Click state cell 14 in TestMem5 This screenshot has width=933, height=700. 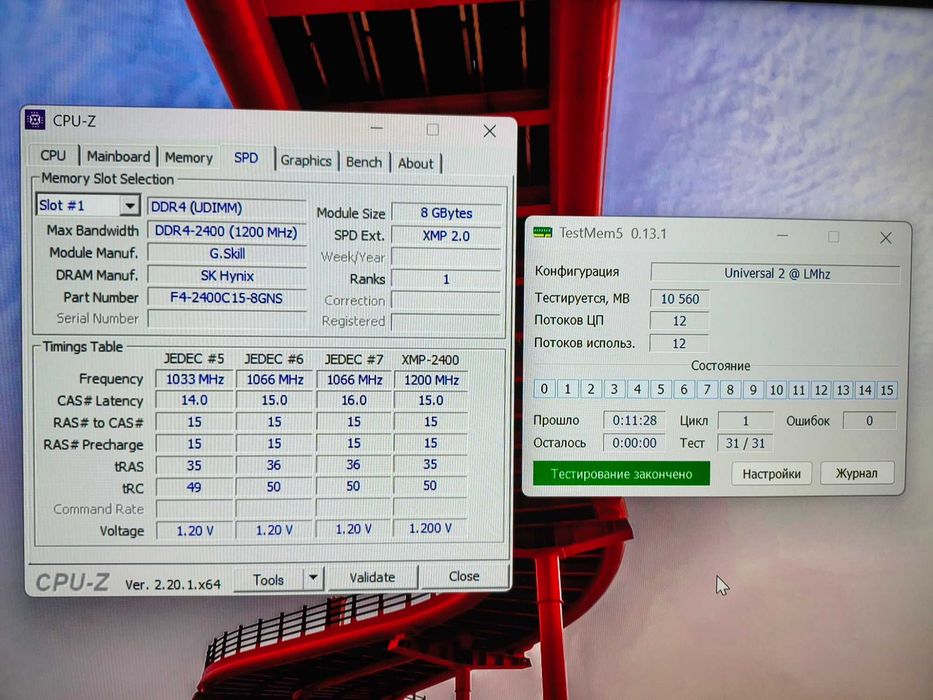coord(865,390)
